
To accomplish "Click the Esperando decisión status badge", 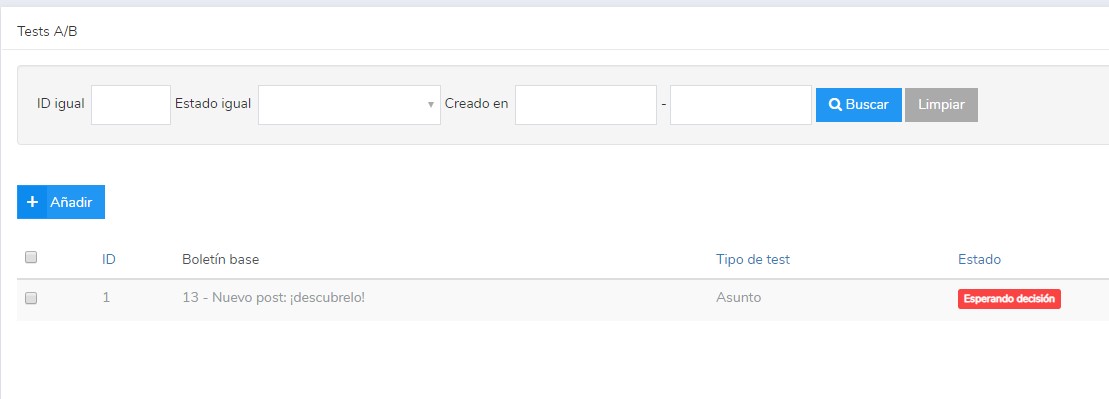I will coord(1009,299).
